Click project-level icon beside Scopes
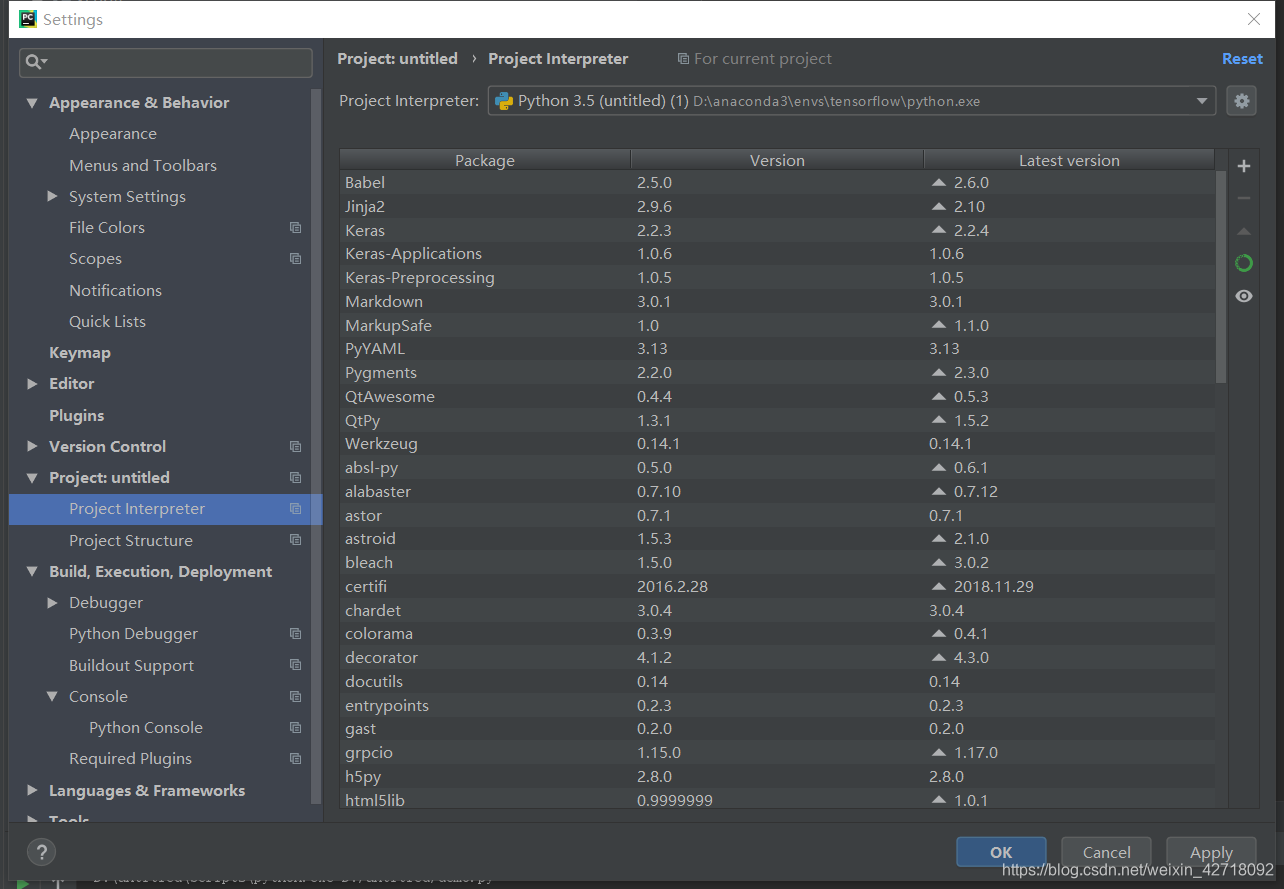Viewport: 1284px width, 889px height. [x=295, y=259]
